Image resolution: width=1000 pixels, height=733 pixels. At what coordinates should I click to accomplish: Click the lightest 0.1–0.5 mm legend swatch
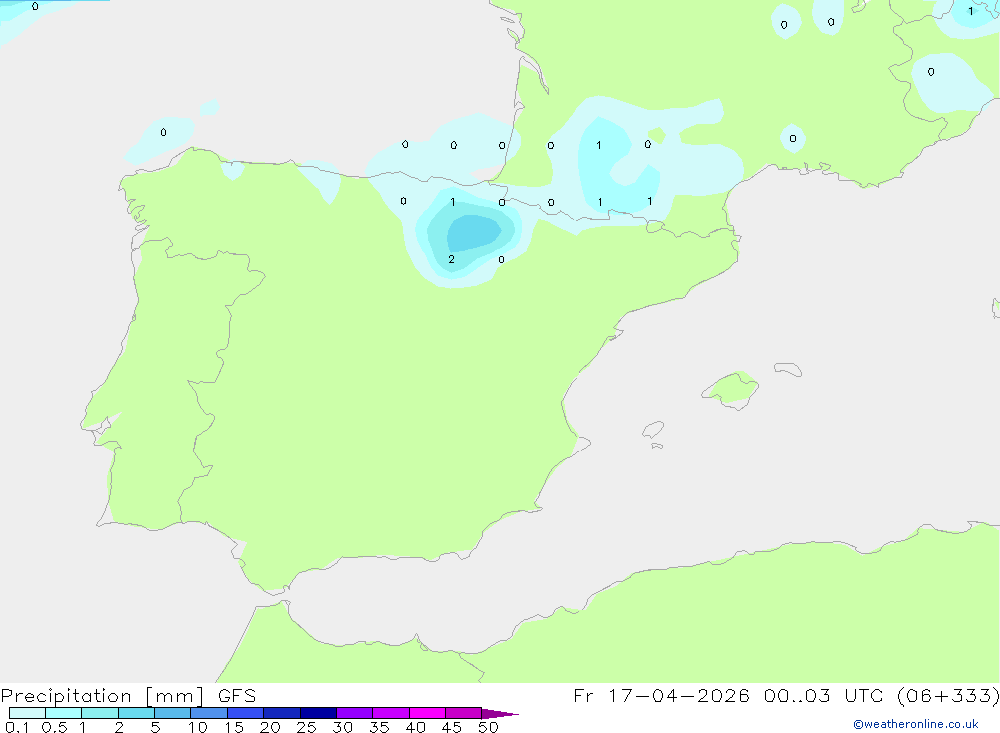click(27, 713)
